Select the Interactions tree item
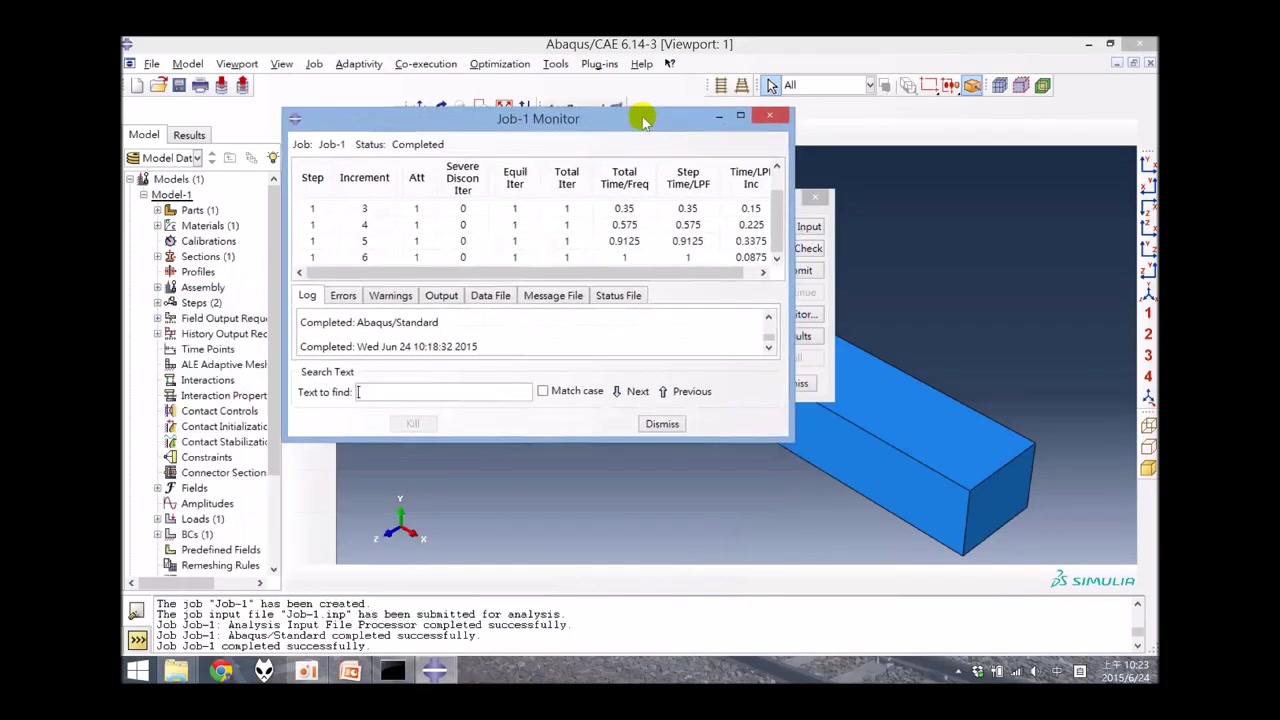The width and height of the screenshot is (1280, 720). pyautogui.click(x=208, y=380)
